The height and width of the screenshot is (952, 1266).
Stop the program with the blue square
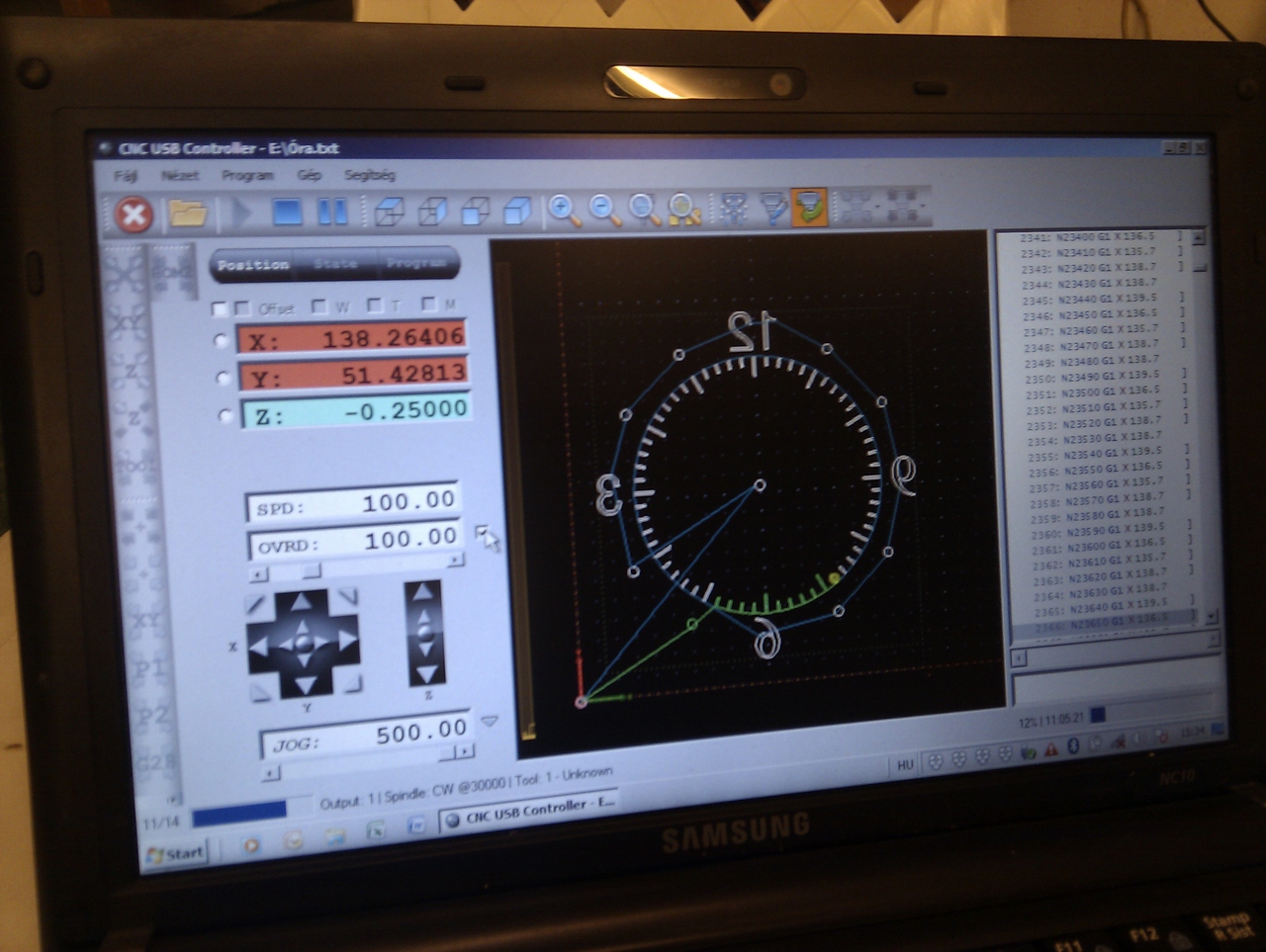pyautogui.click(x=287, y=212)
